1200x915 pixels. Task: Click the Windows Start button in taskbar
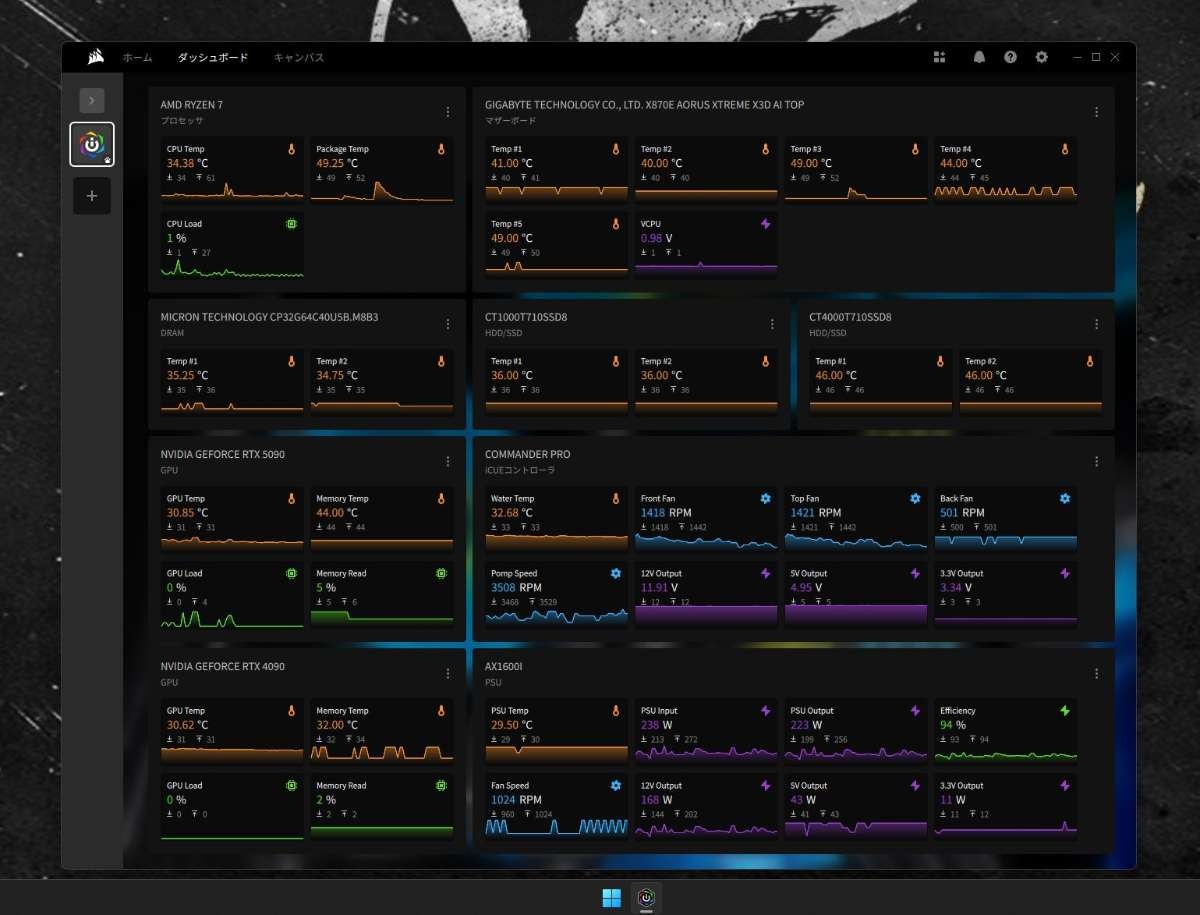coord(611,897)
